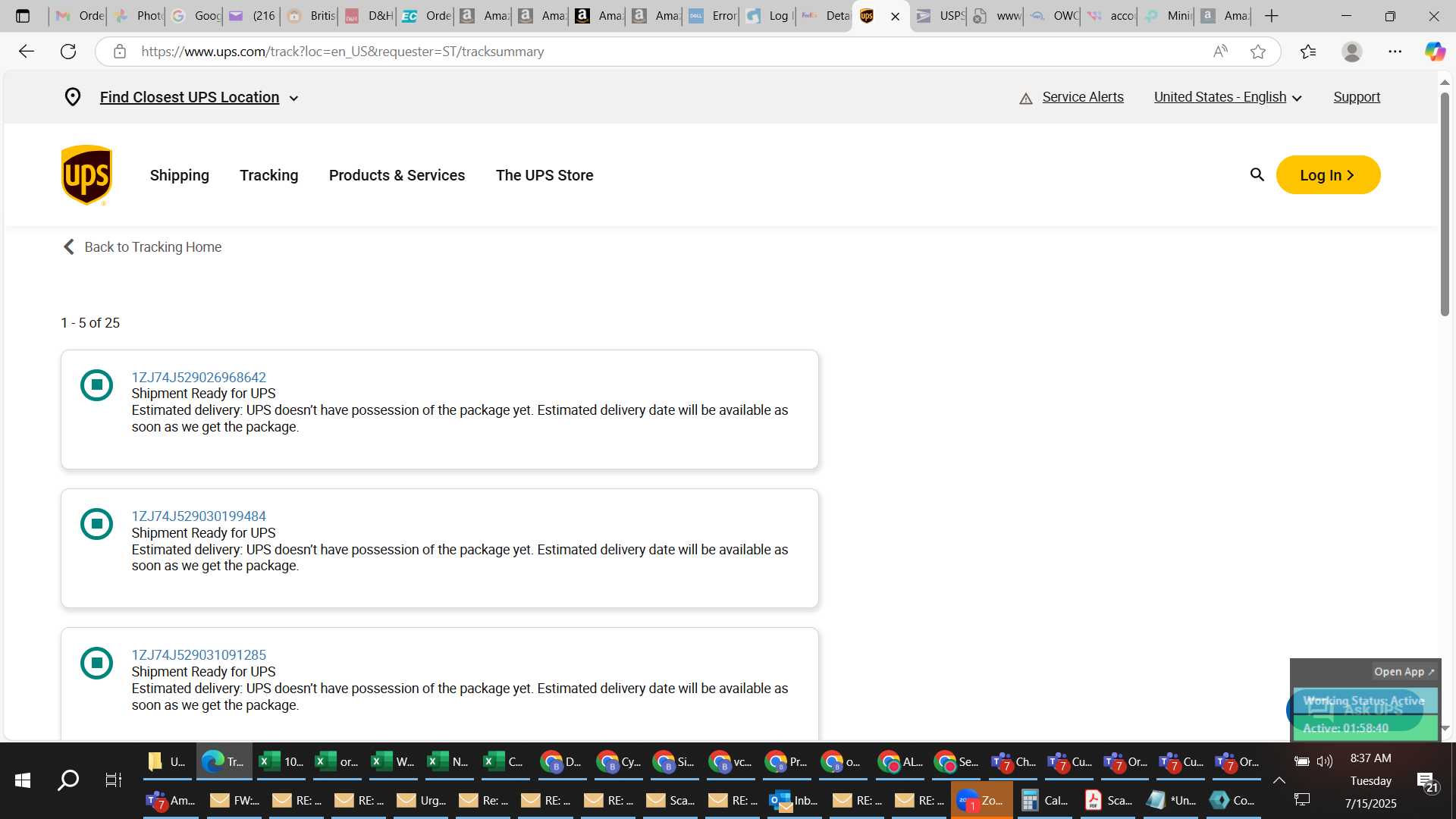Open the Outlook Inbox taskbar item
This screenshot has width=1456, height=819.
[x=794, y=800]
